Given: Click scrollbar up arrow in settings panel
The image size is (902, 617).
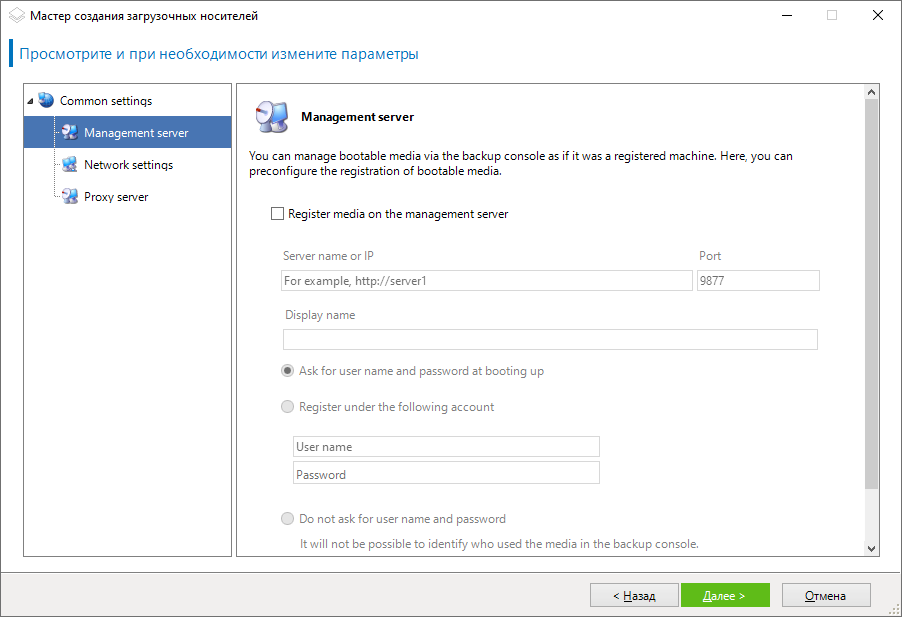Looking at the screenshot, I should 870,92.
